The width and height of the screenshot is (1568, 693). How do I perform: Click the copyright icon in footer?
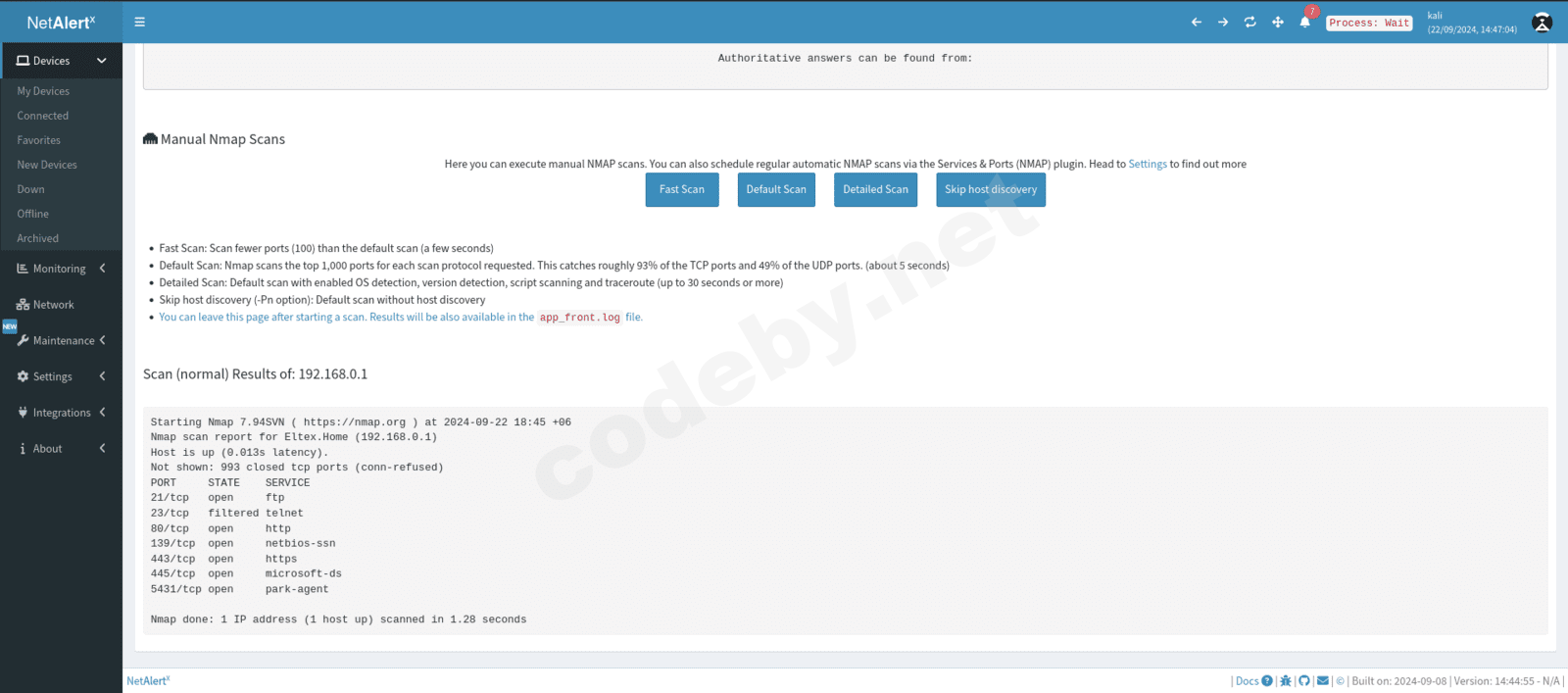point(1341,681)
